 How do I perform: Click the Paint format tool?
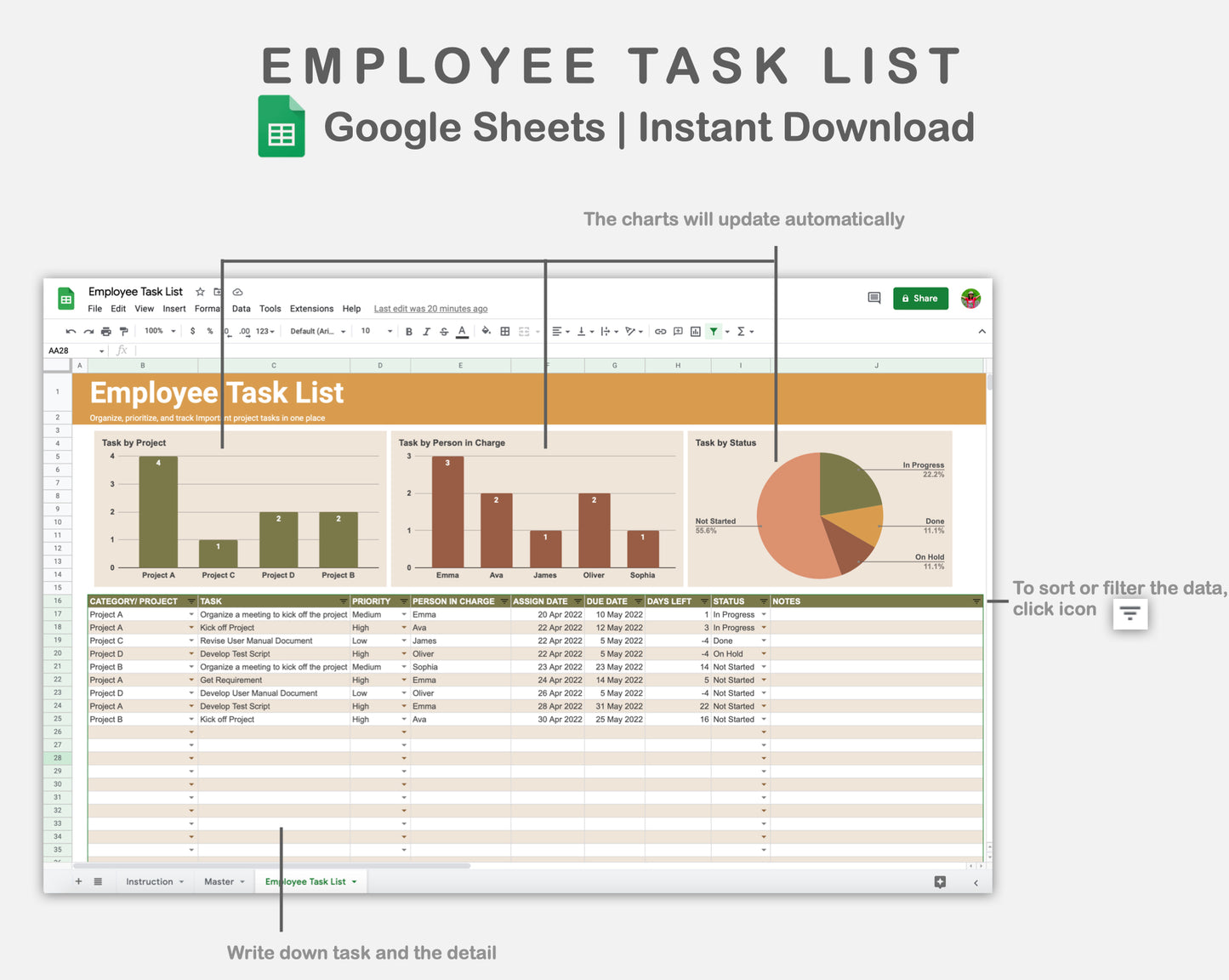pos(123,331)
